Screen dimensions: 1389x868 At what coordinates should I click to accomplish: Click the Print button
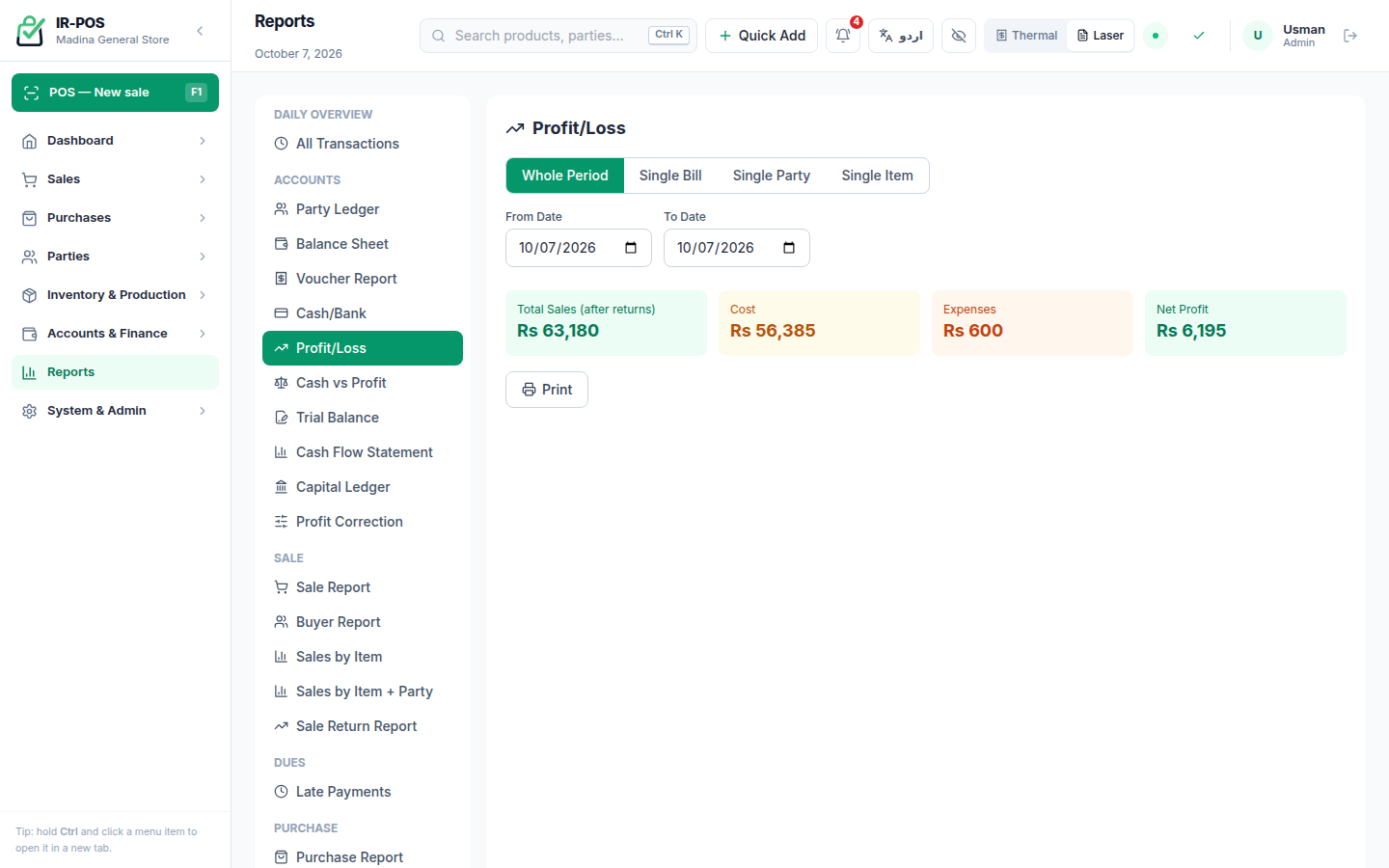tap(547, 390)
